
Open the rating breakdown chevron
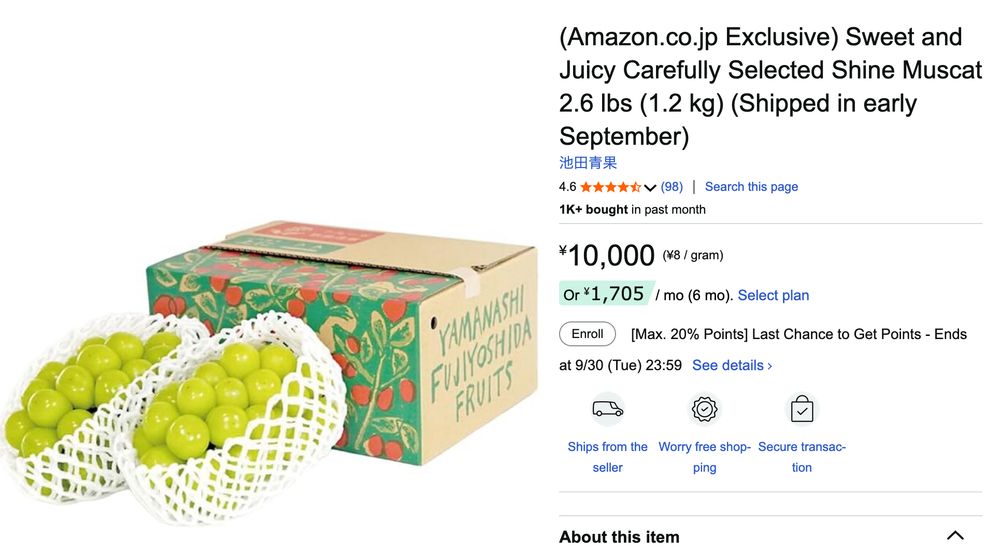pyautogui.click(x=650, y=188)
